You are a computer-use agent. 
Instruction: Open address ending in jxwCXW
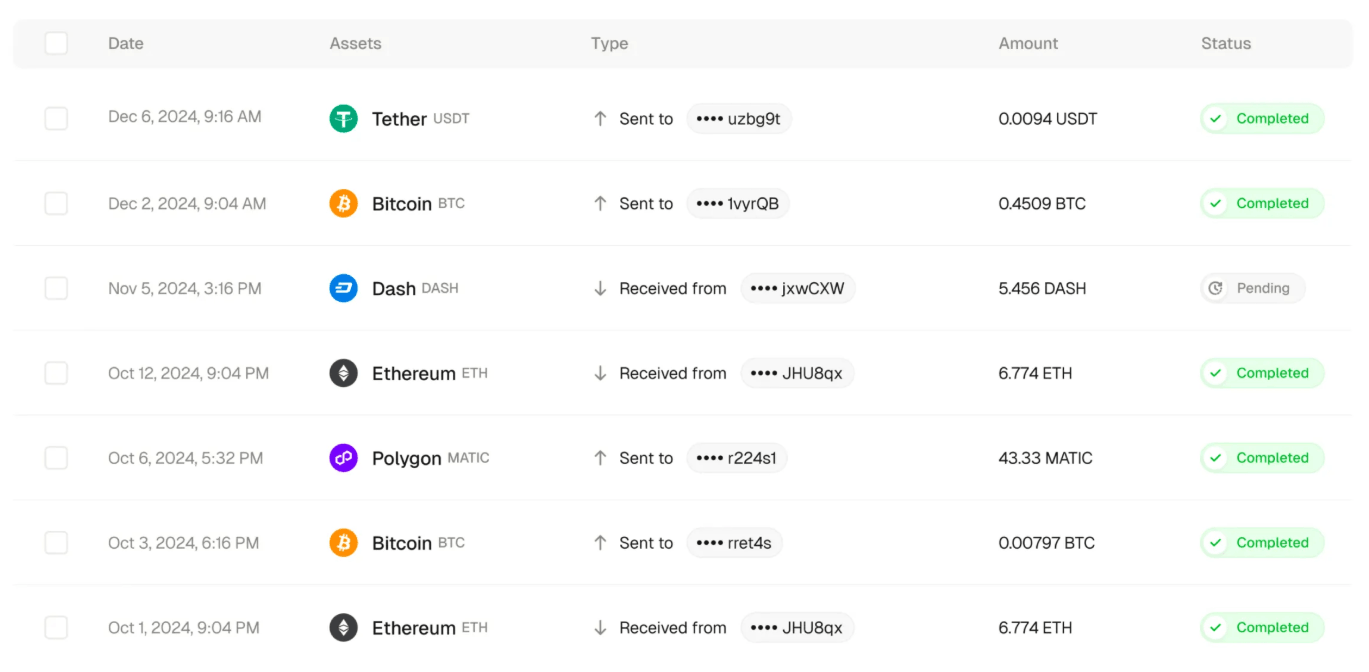(x=797, y=288)
